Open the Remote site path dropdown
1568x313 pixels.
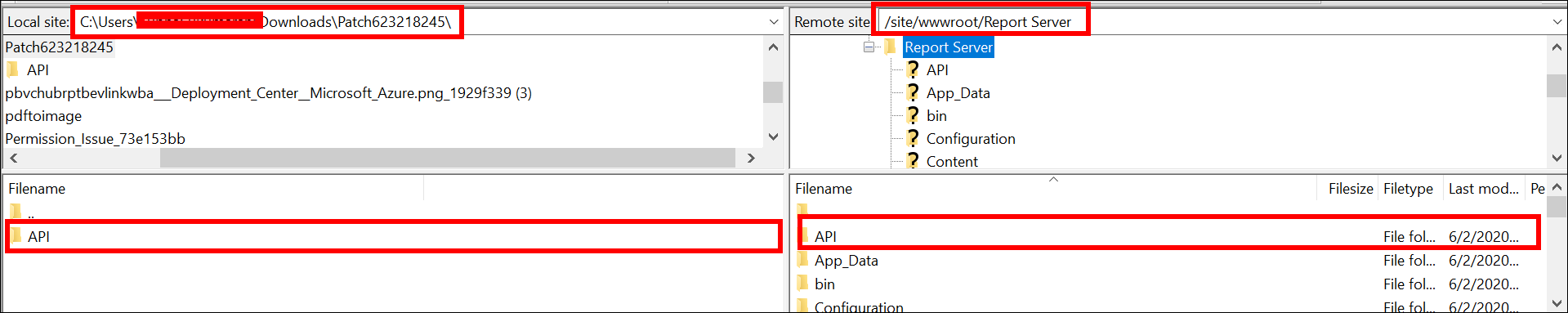click(1557, 22)
